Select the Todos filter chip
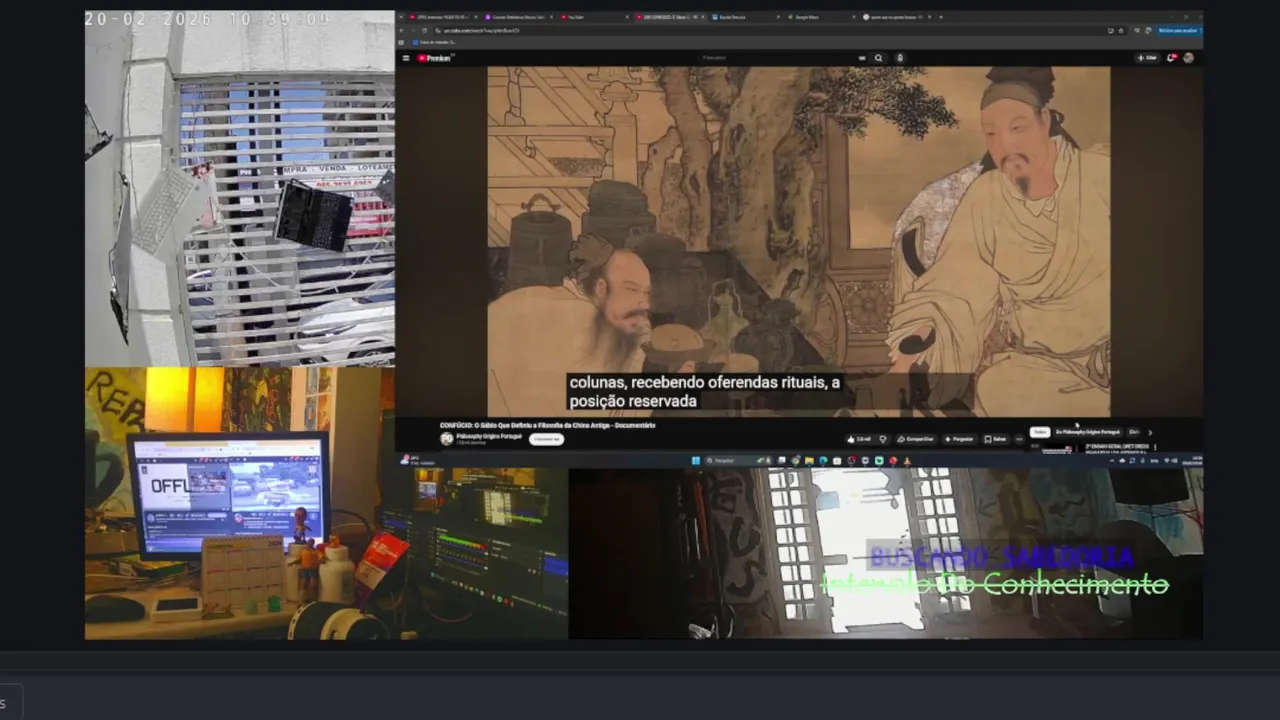 tap(1040, 432)
